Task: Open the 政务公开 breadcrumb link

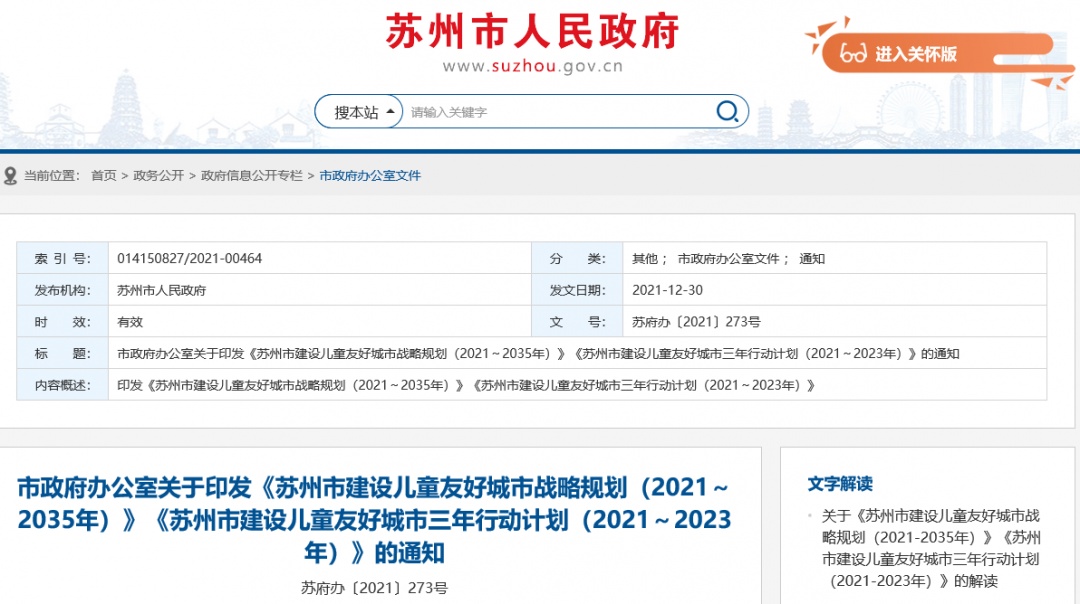Action: (x=159, y=176)
